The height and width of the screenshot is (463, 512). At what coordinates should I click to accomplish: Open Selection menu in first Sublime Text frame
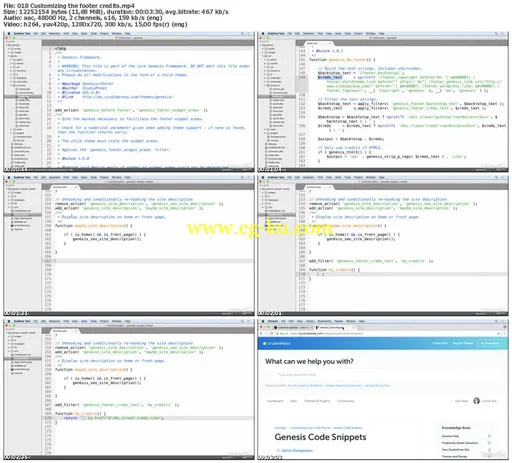point(55,34)
